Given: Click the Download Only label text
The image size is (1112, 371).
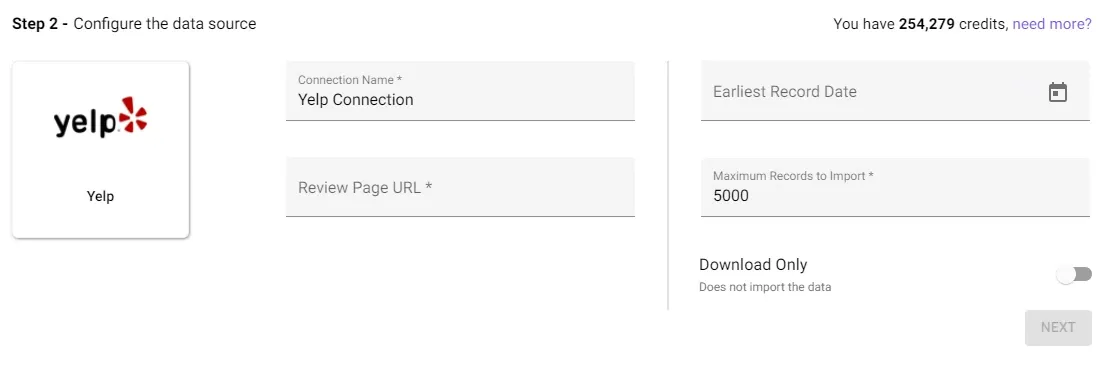Looking at the screenshot, I should click(x=753, y=265).
